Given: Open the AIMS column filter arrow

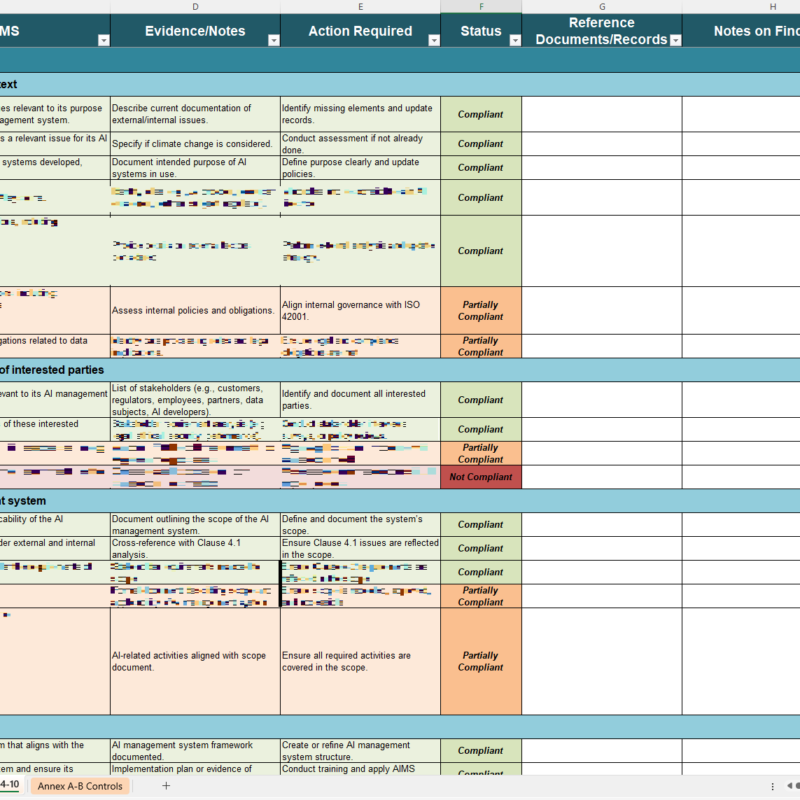Looking at the screenshot, I should click(x=103, y=41).
